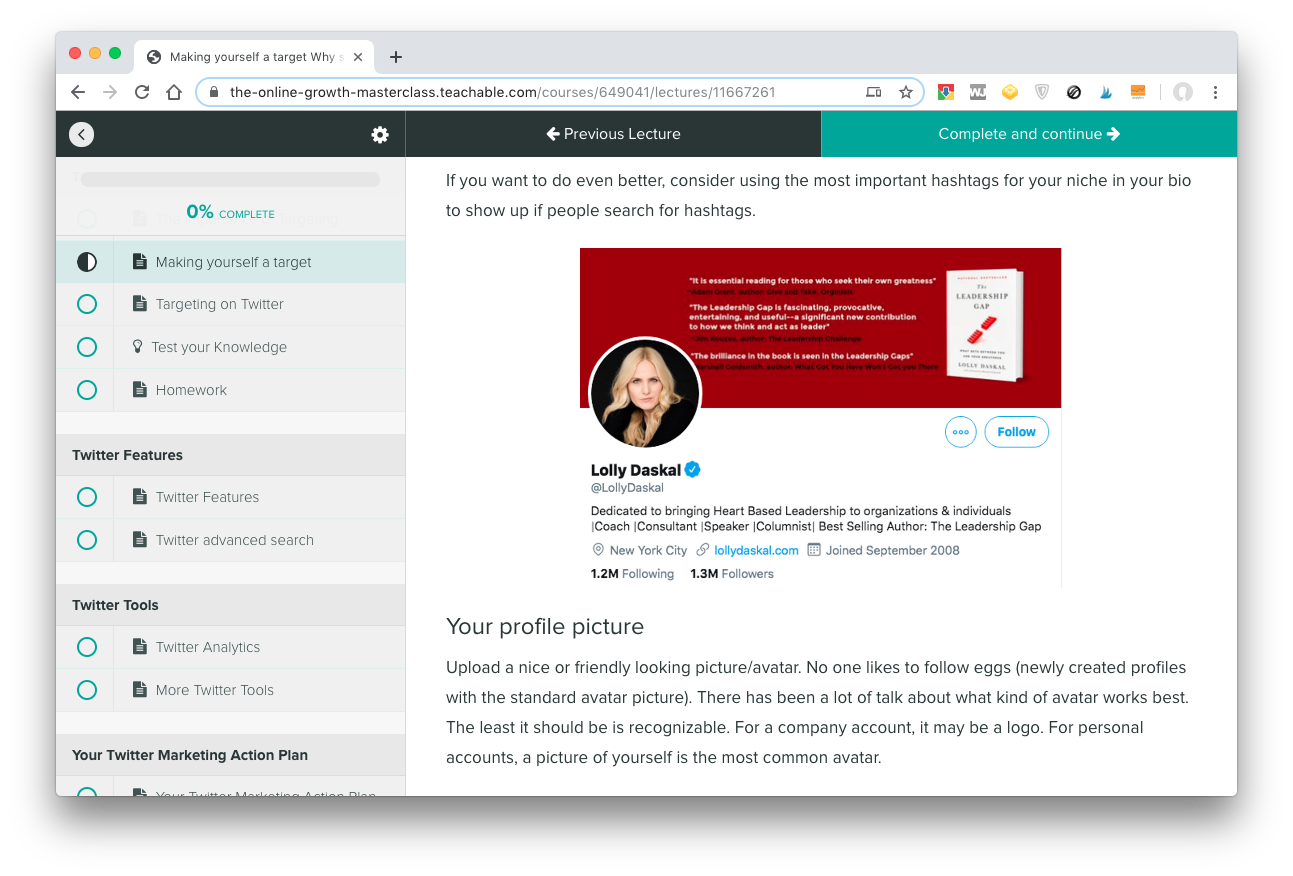The image size is (1293, 876).
Task: Open course settings gear icon
Action: 380,134
